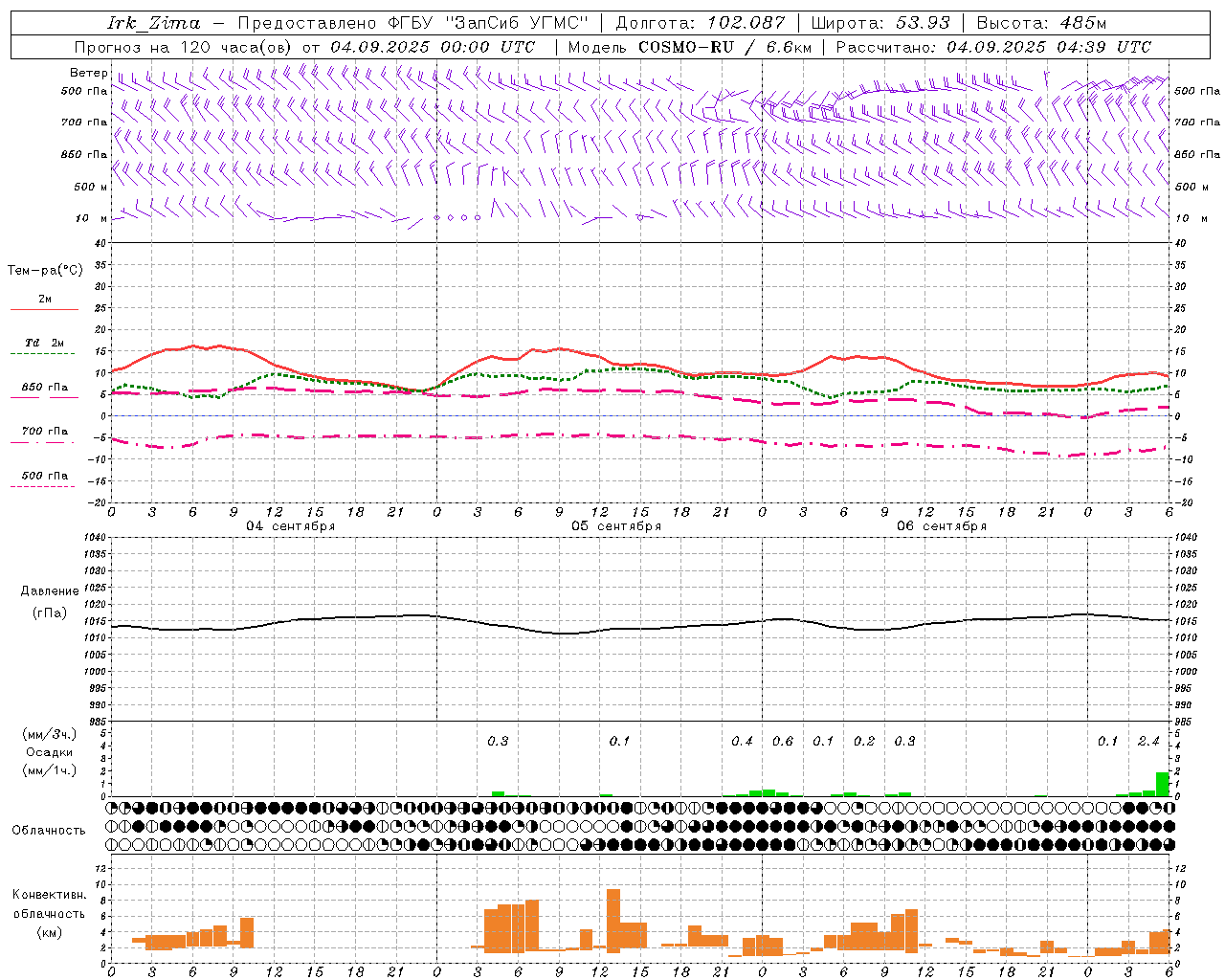Click the Td 2м legend entry
The height and width of the screenshot is (980, 1225).
point(44,343)
